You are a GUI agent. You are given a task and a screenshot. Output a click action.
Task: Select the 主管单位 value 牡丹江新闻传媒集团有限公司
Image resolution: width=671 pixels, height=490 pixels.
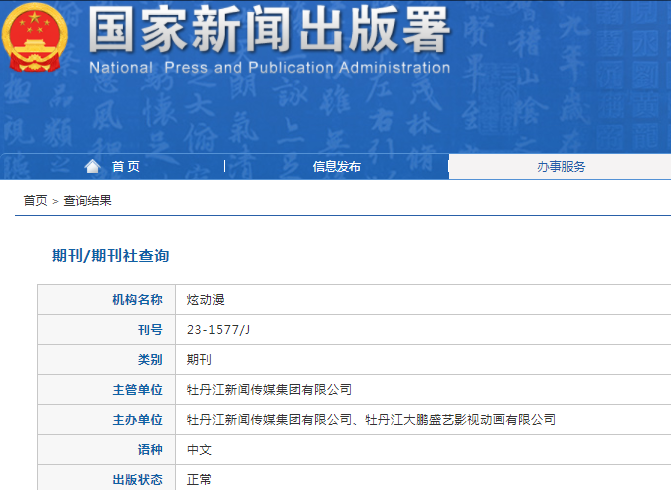click(269, 389)
